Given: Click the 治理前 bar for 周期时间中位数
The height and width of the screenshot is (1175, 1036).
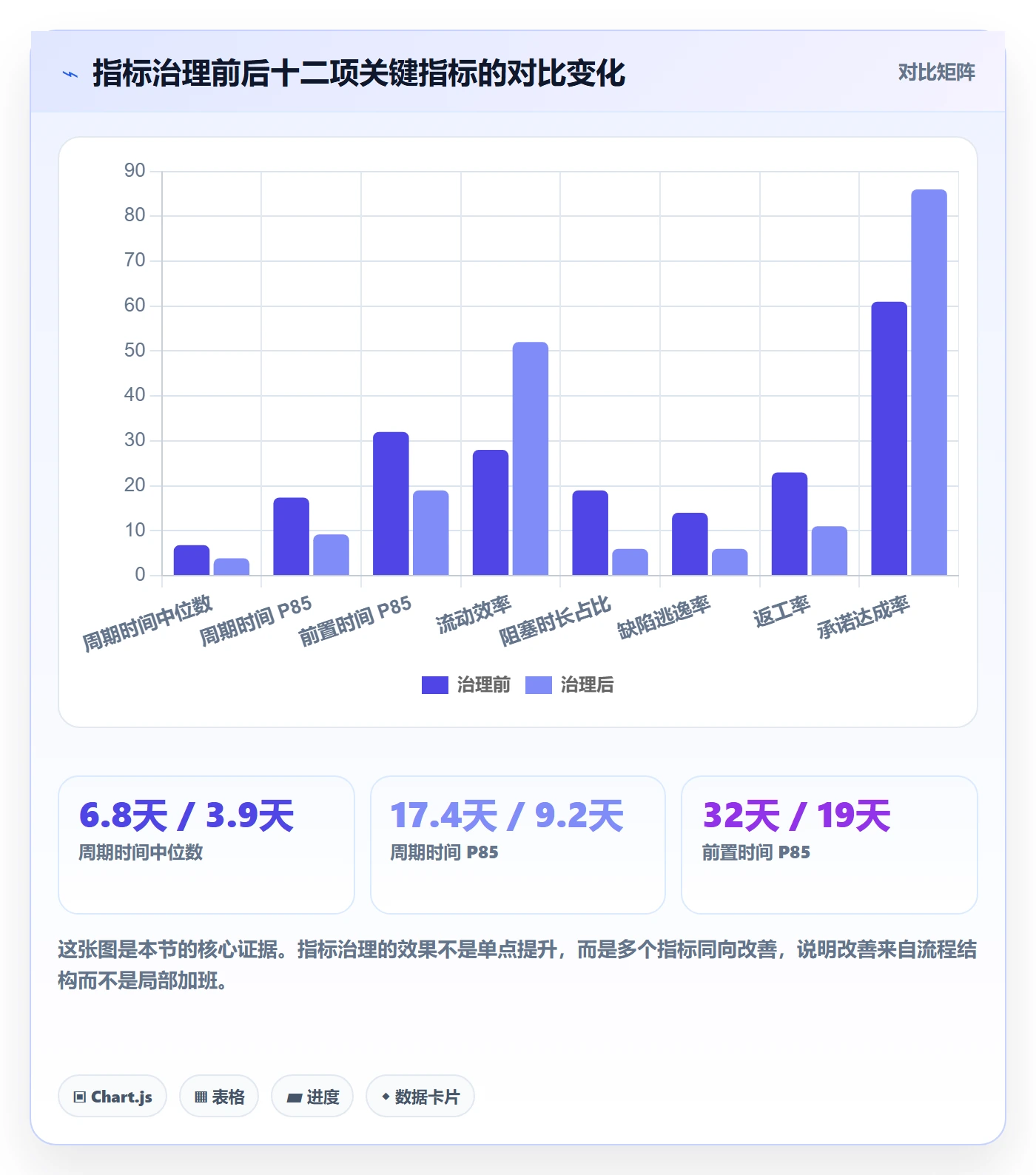Looking at the screenshot, I should (x=192, y=560).
